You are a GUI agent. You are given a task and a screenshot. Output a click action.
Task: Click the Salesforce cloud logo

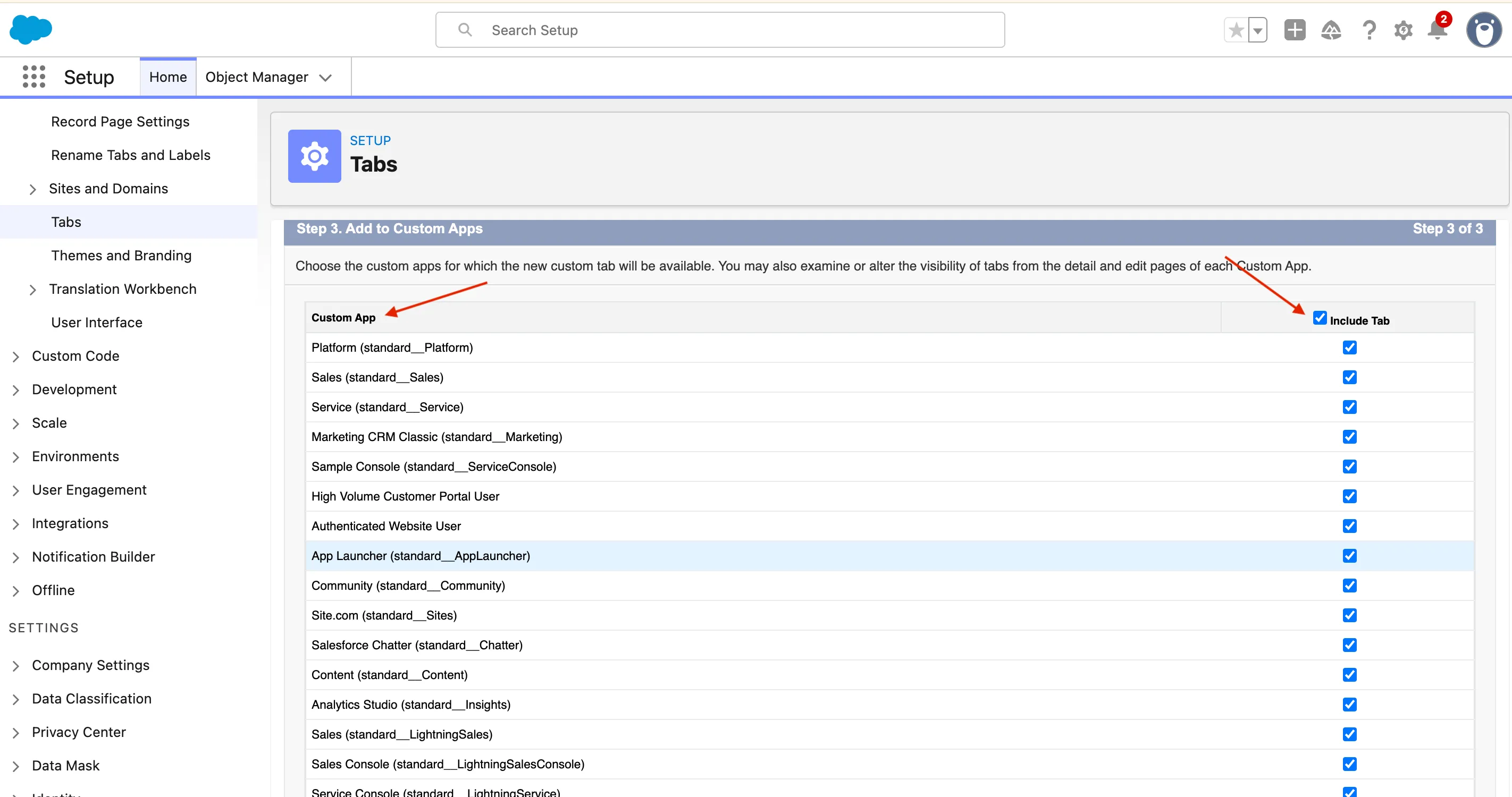(30, 29)
